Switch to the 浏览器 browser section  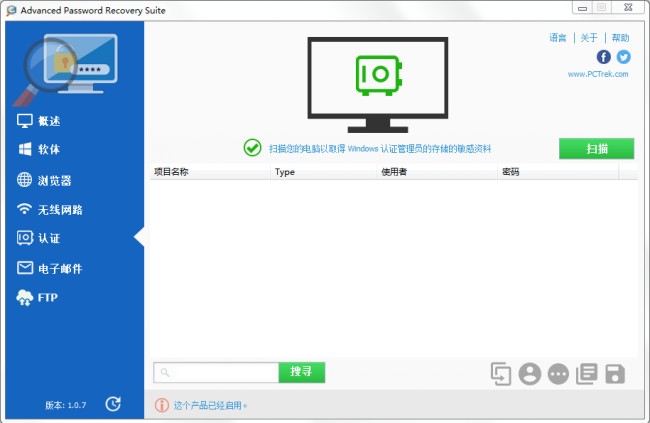coord(55,180)
